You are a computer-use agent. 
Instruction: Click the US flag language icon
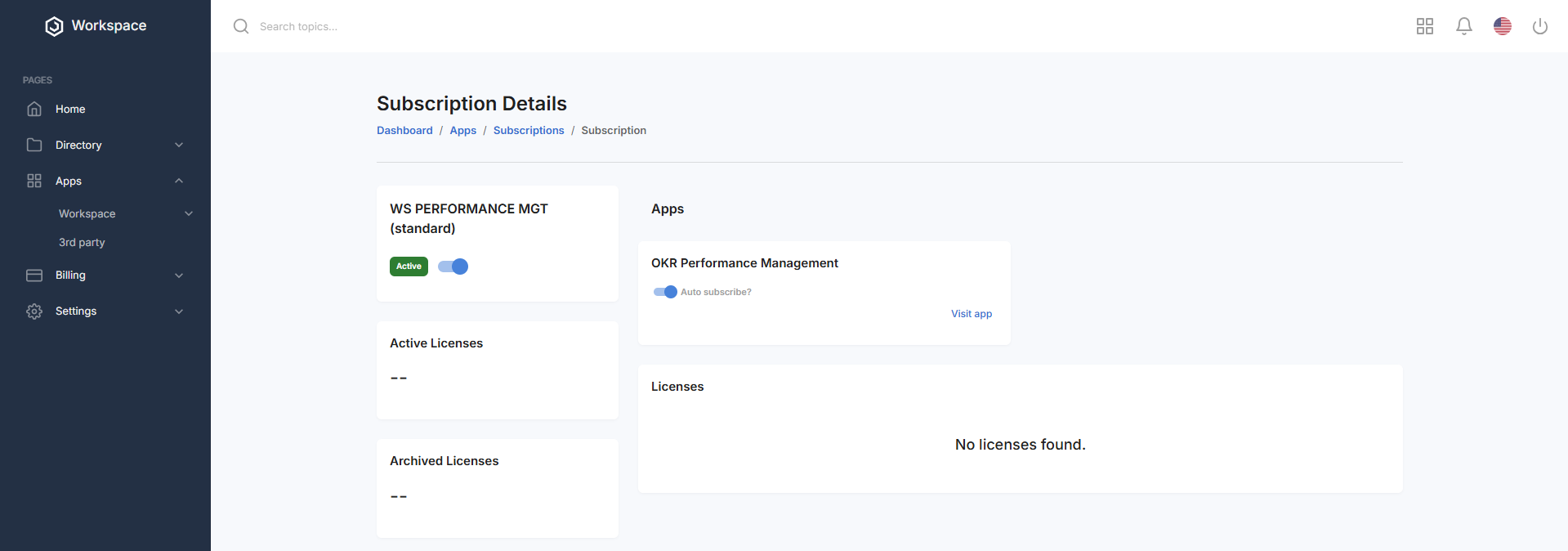(1502, 26)
